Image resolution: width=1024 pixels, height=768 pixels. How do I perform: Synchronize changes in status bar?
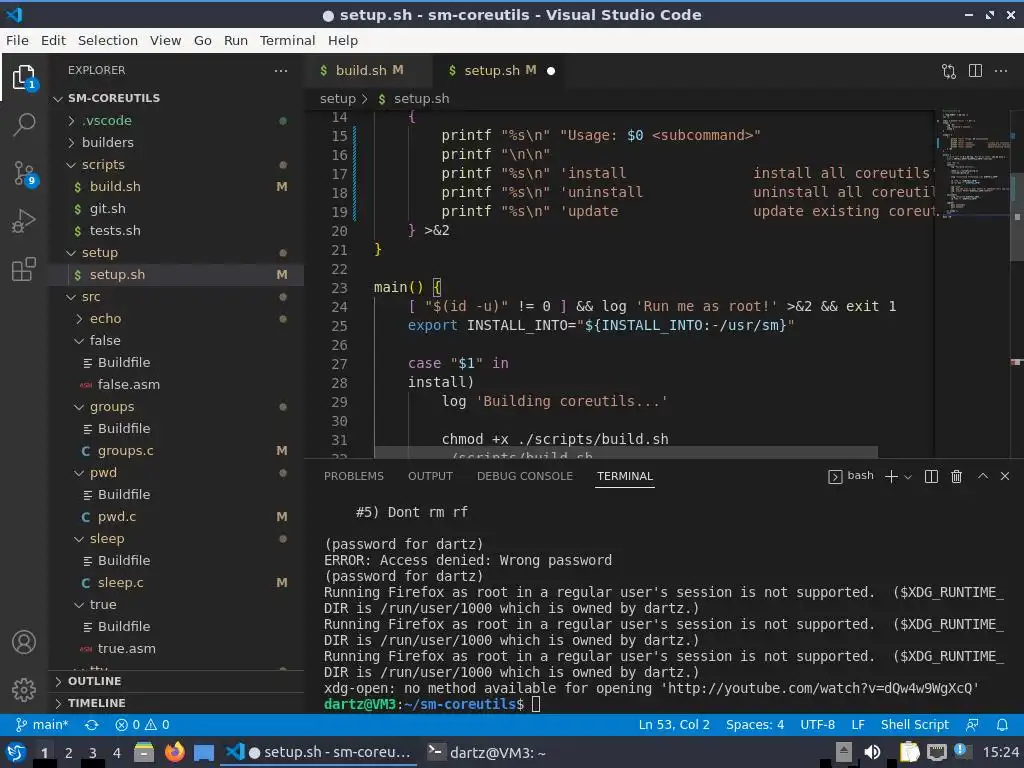click(x=91, y=725)
